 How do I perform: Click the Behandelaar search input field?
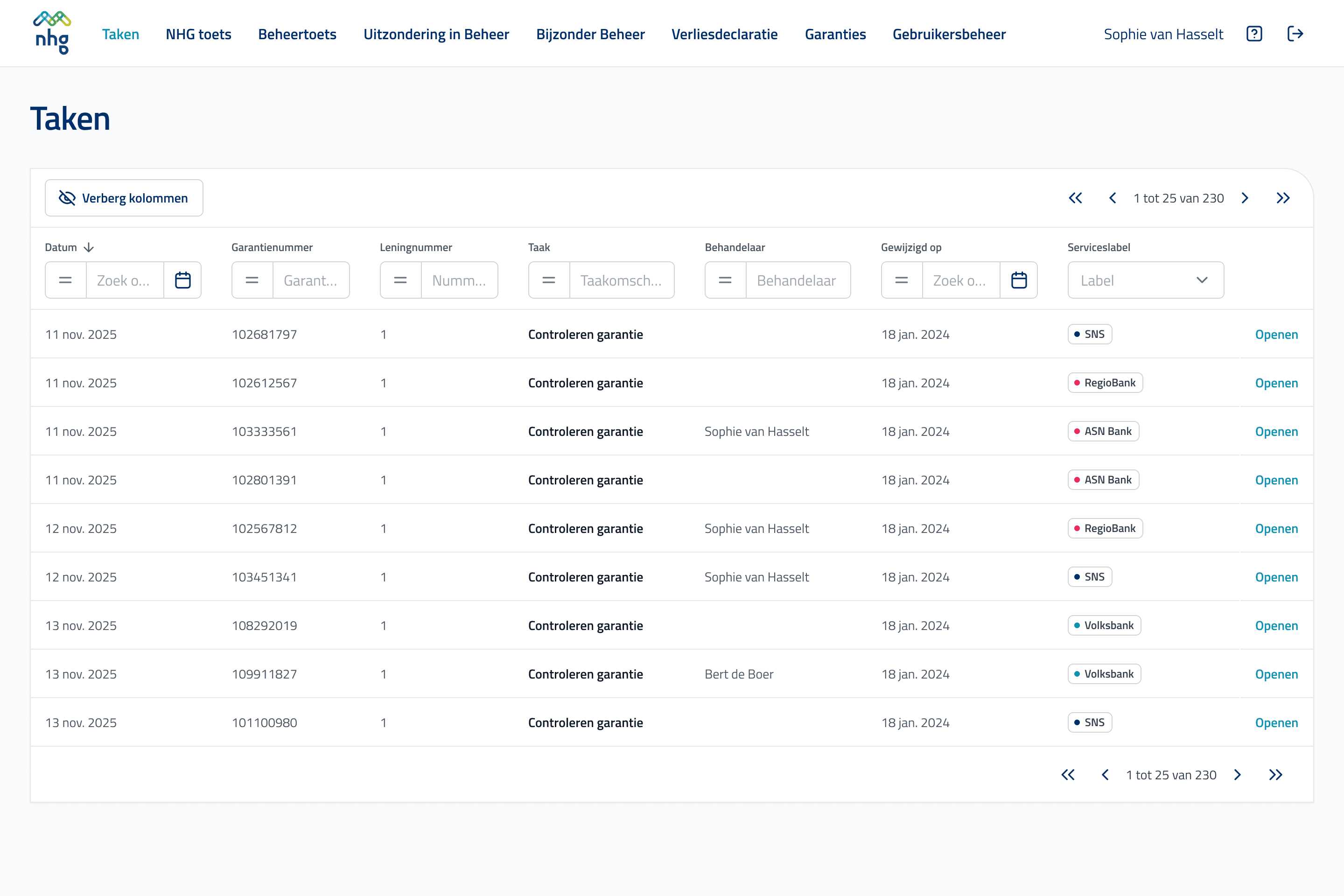click(798, 280)
